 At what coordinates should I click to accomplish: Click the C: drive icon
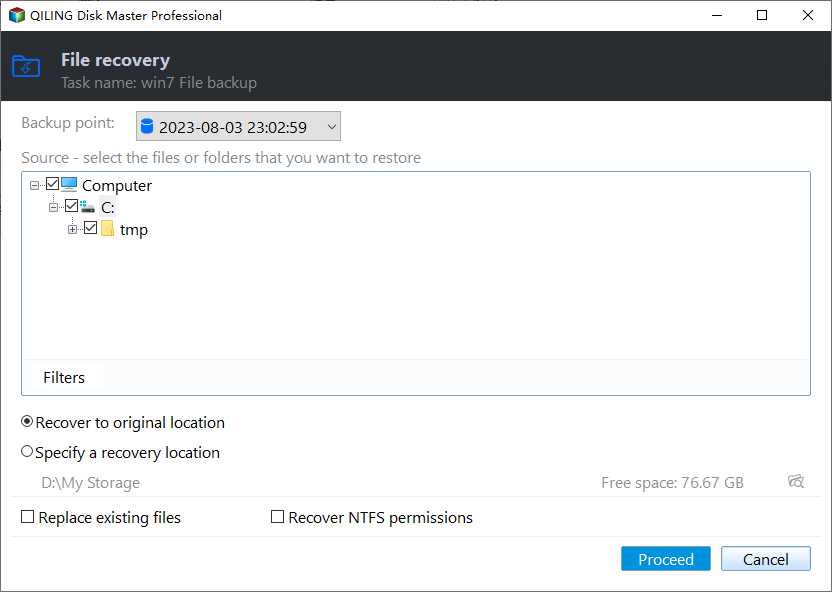[x=88, y=206]
